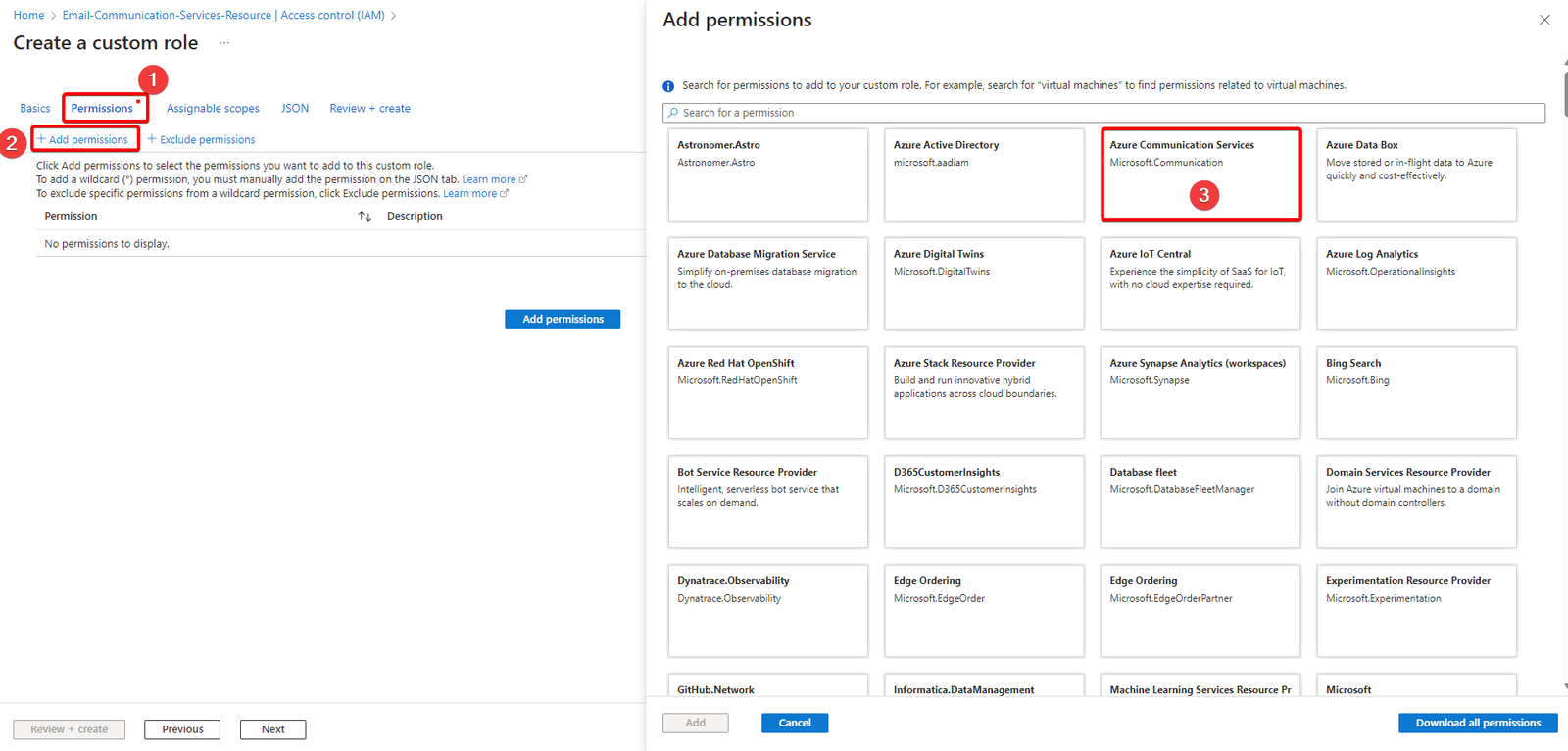Select the Dynatrace.Observability card
The image size is (1568, 751).
click(768, 610)
